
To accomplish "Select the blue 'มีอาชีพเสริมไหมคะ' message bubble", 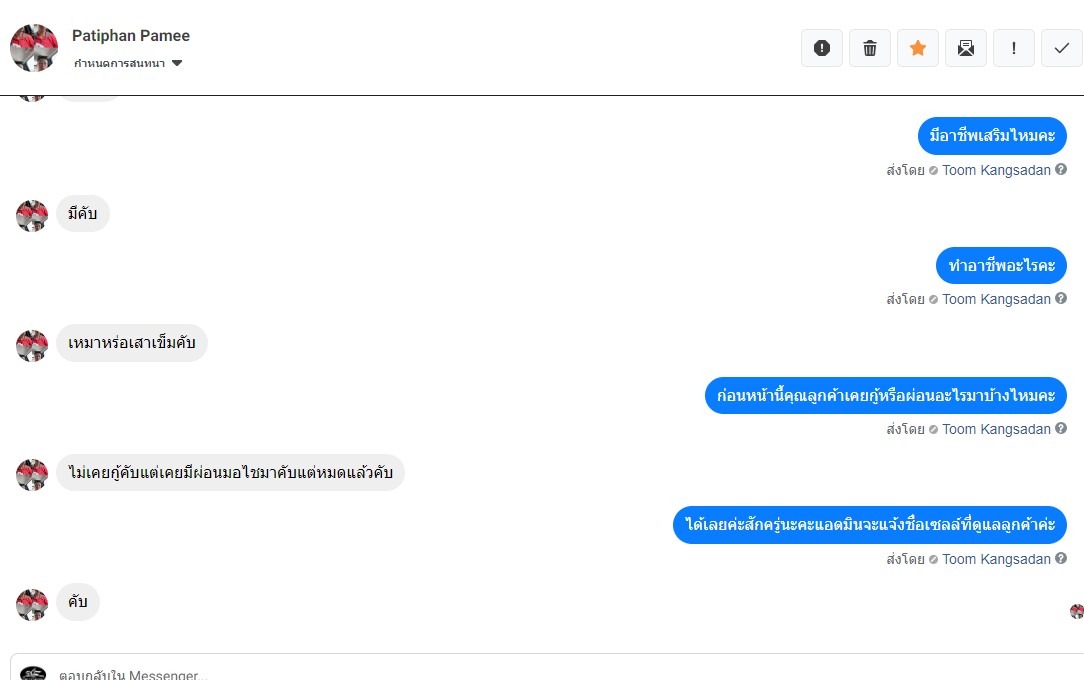I will [992, 136].
